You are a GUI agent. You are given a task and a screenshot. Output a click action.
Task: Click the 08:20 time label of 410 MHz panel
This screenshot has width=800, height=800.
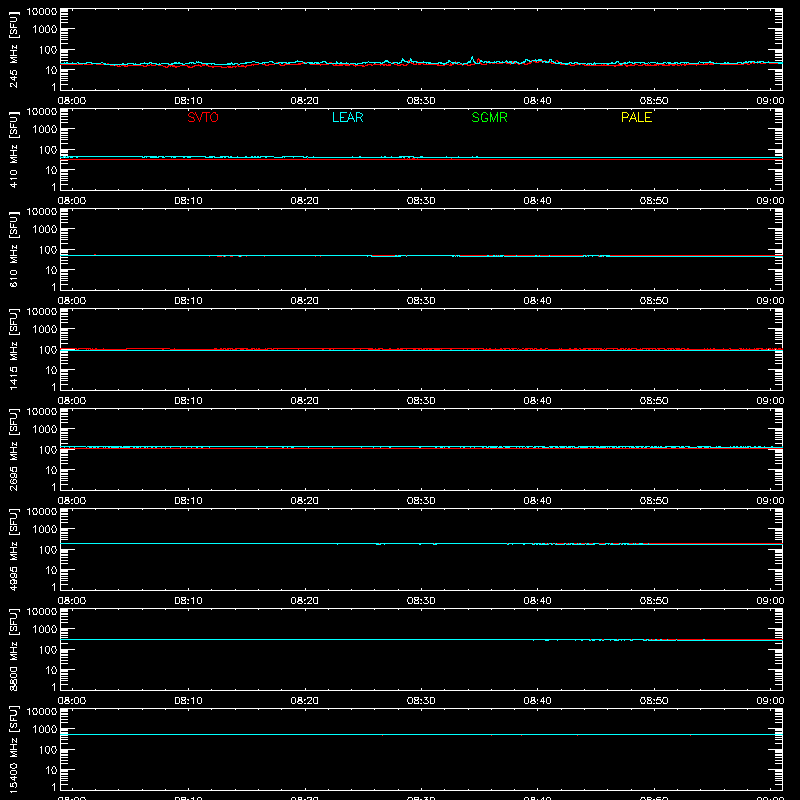tap(305, 201)
